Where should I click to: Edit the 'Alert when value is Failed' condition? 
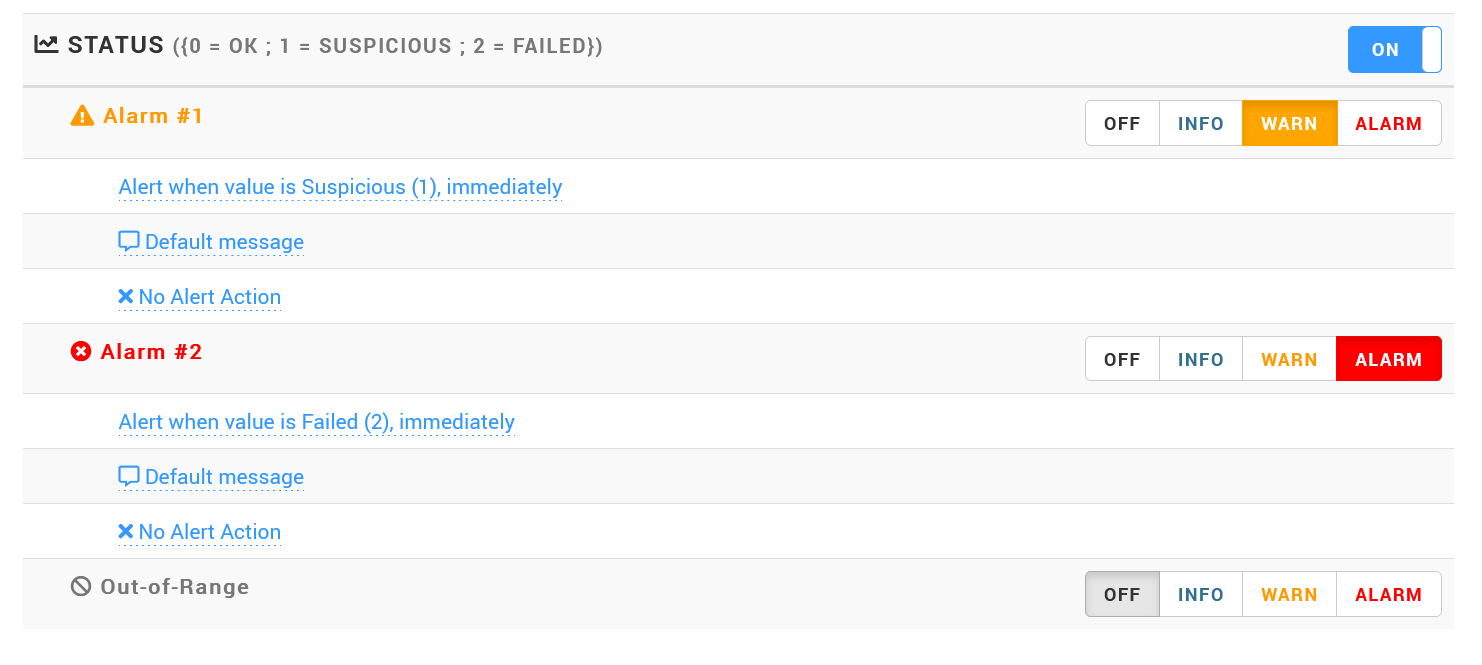pos(316,422)
